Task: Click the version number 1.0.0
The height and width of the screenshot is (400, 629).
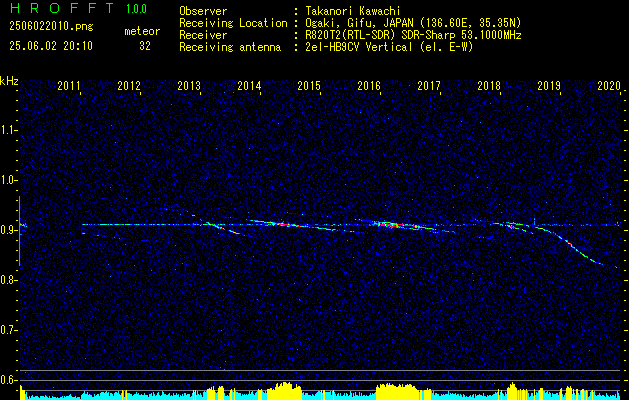Action: point(136,9)
